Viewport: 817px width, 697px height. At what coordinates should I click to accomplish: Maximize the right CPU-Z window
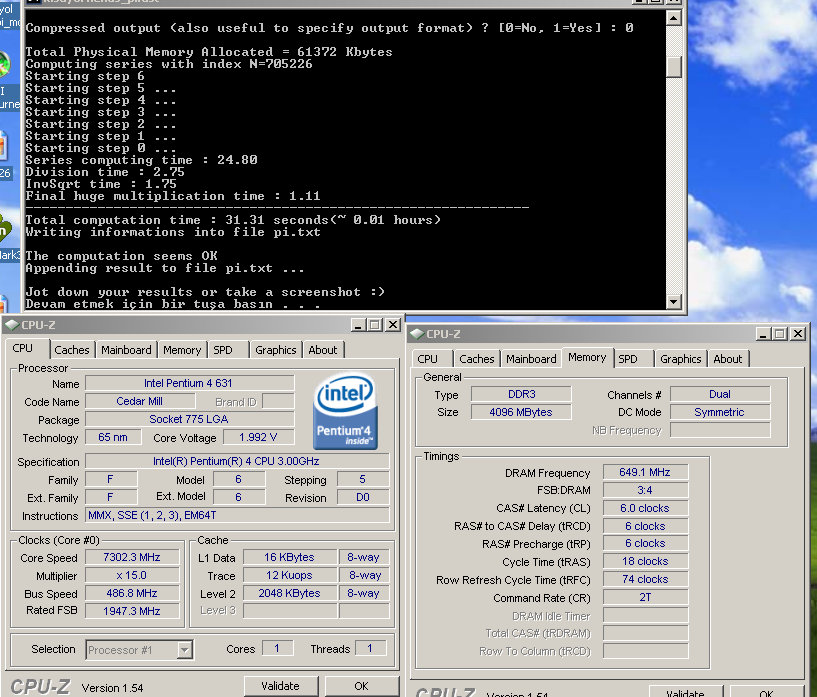tap(780, 334)
